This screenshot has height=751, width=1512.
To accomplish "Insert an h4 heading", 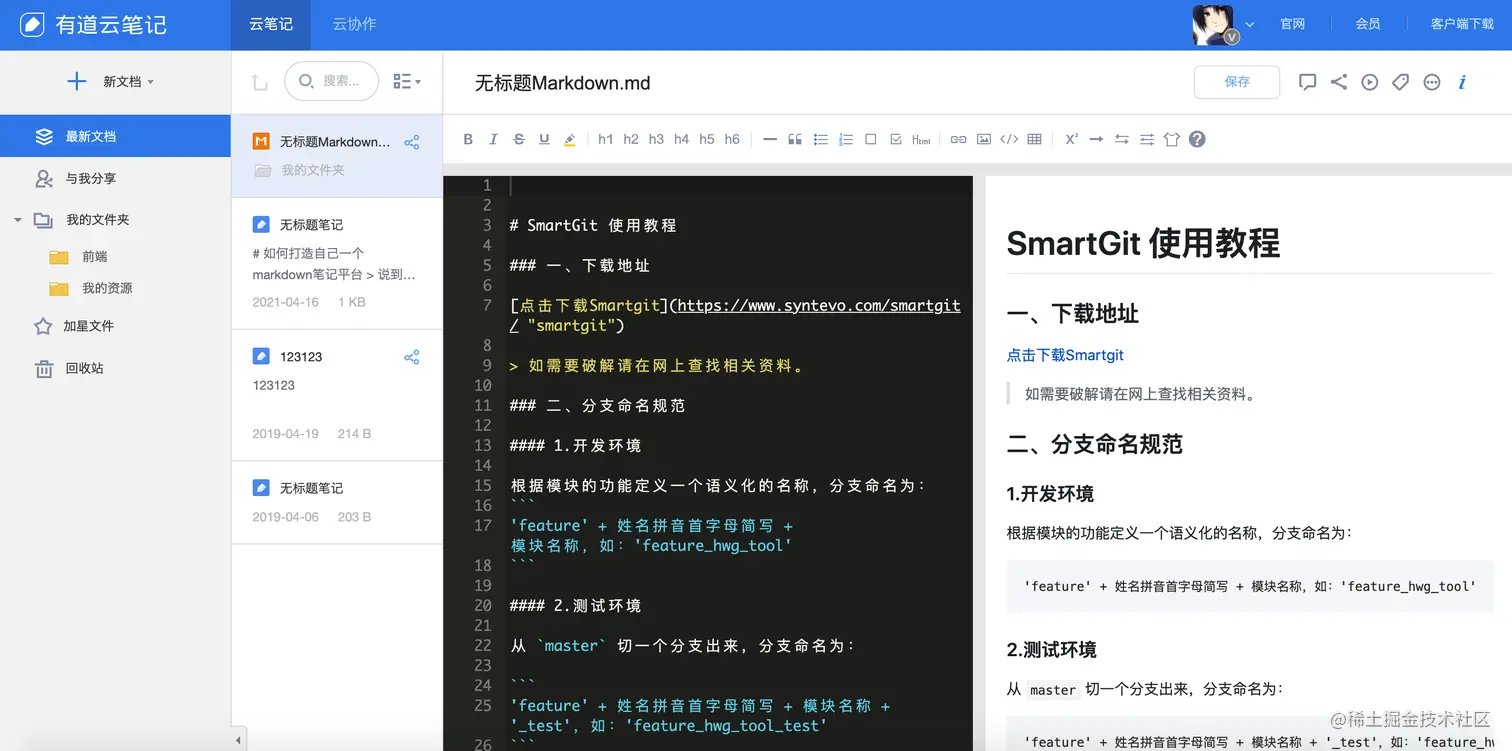I will point(682,139).
